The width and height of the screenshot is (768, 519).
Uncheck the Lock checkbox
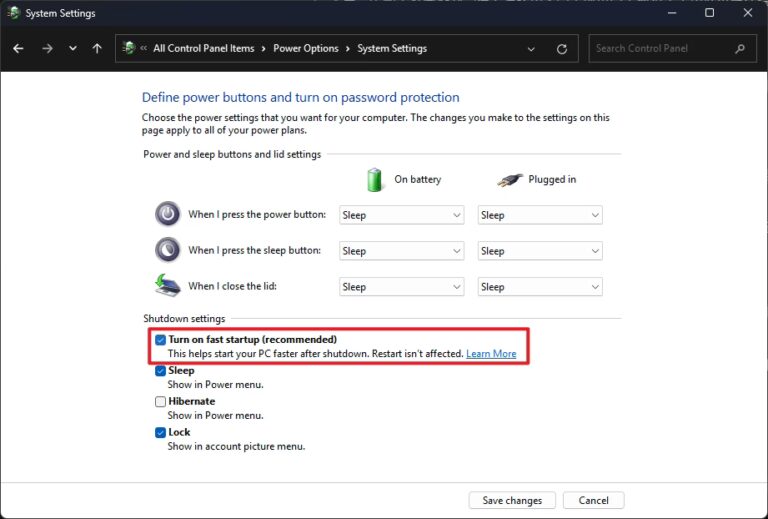coord(160,432)
